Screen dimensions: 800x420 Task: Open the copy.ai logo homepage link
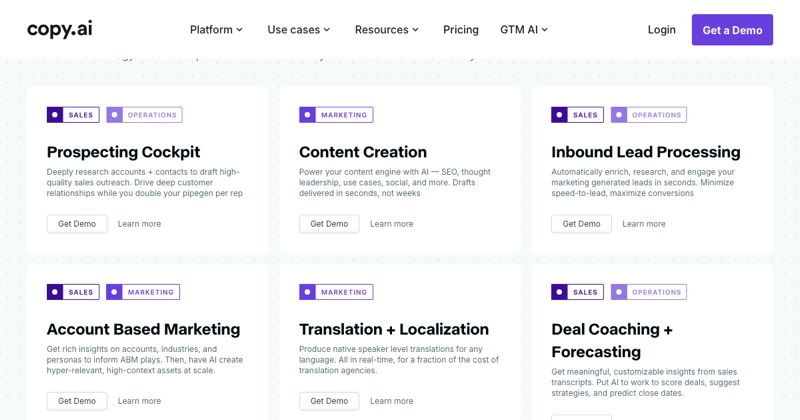[x=60, y=30]
